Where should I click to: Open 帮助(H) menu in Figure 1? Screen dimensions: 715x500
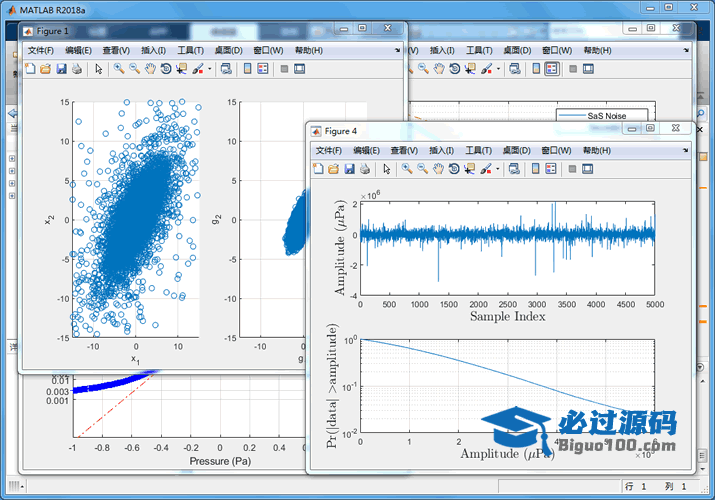pos(309,50)
